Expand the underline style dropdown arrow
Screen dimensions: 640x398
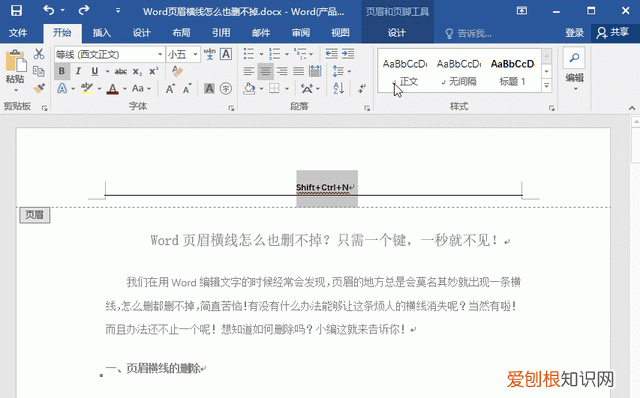point(107,71)
